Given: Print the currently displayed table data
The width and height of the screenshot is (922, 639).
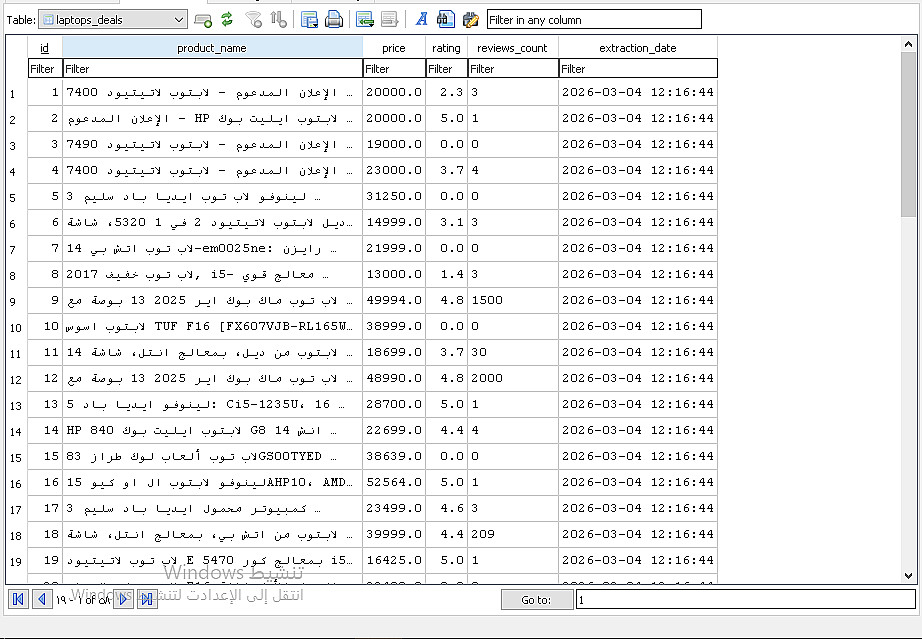Looking at the screenshot, I should [x=334, y=19].
